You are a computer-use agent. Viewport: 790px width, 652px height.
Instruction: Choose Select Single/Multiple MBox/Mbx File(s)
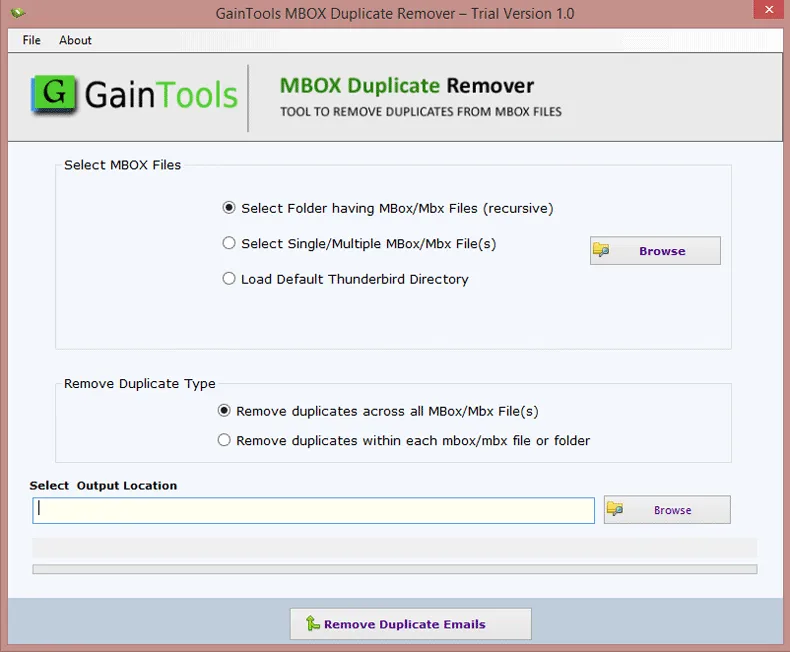pyautogui.click(x=230, y=243)
